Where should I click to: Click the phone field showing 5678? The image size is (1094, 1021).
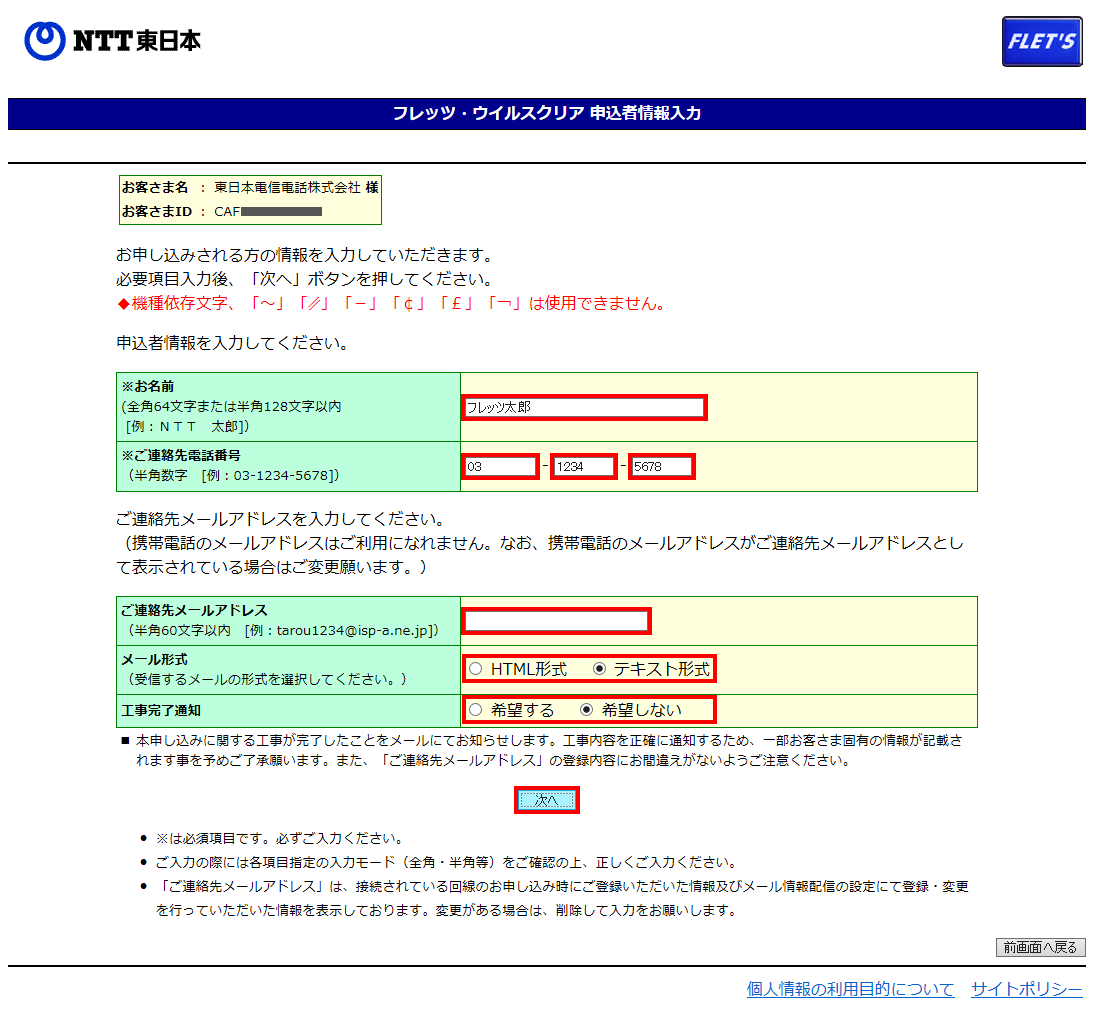[661, 467]
